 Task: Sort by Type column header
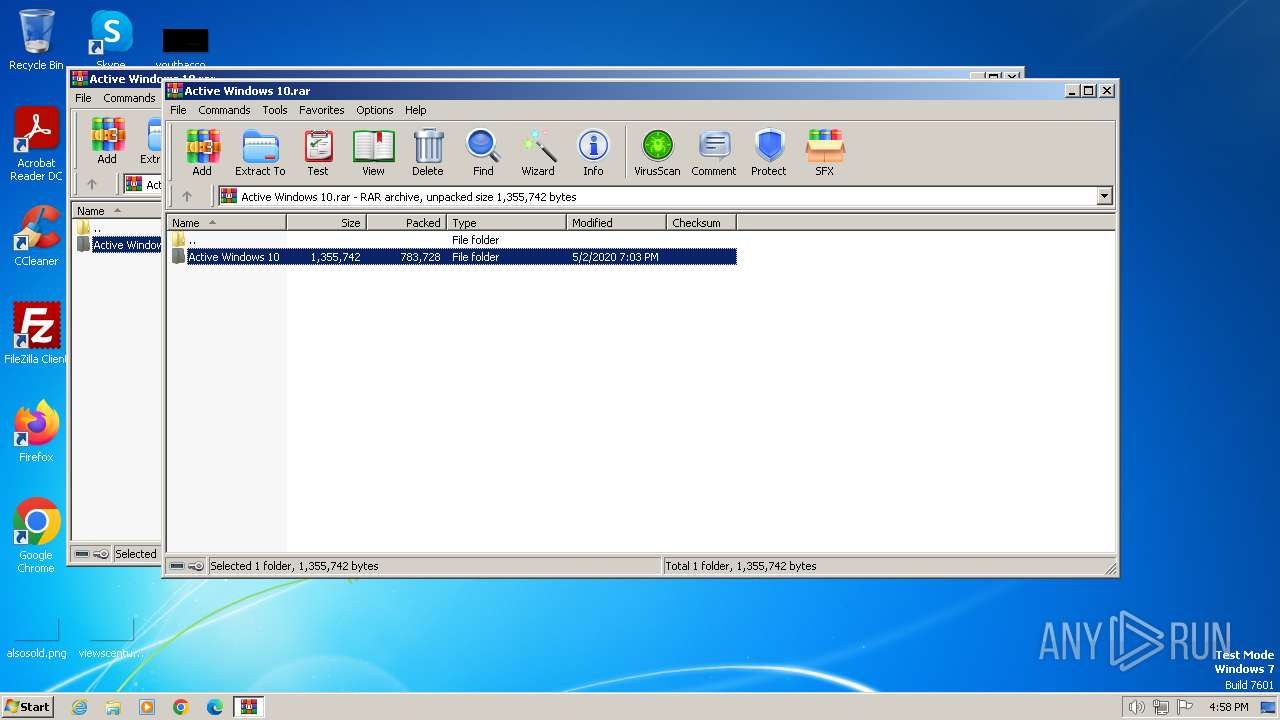pos(507,223)
